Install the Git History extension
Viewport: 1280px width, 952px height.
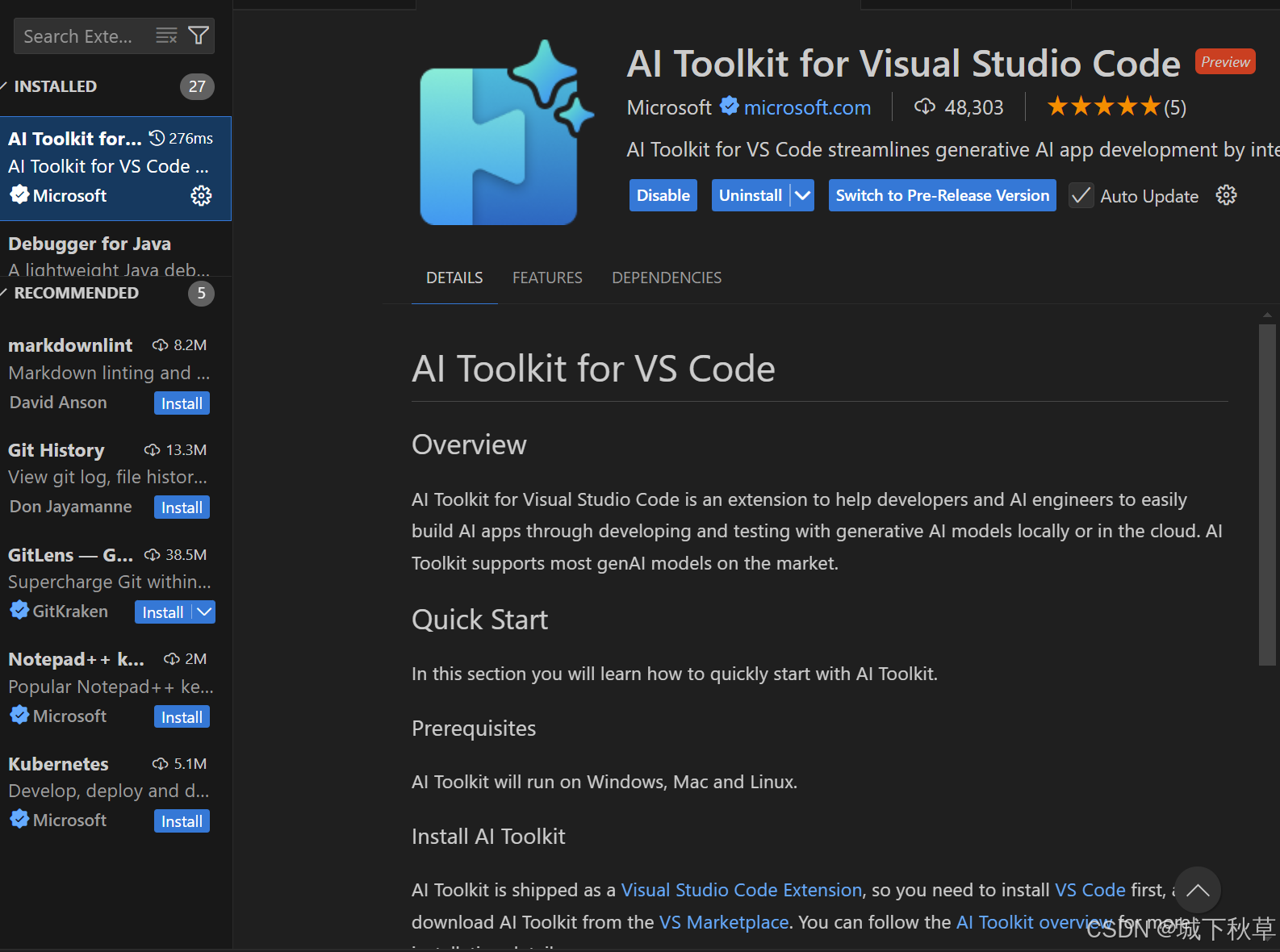(x=182, y=507)
